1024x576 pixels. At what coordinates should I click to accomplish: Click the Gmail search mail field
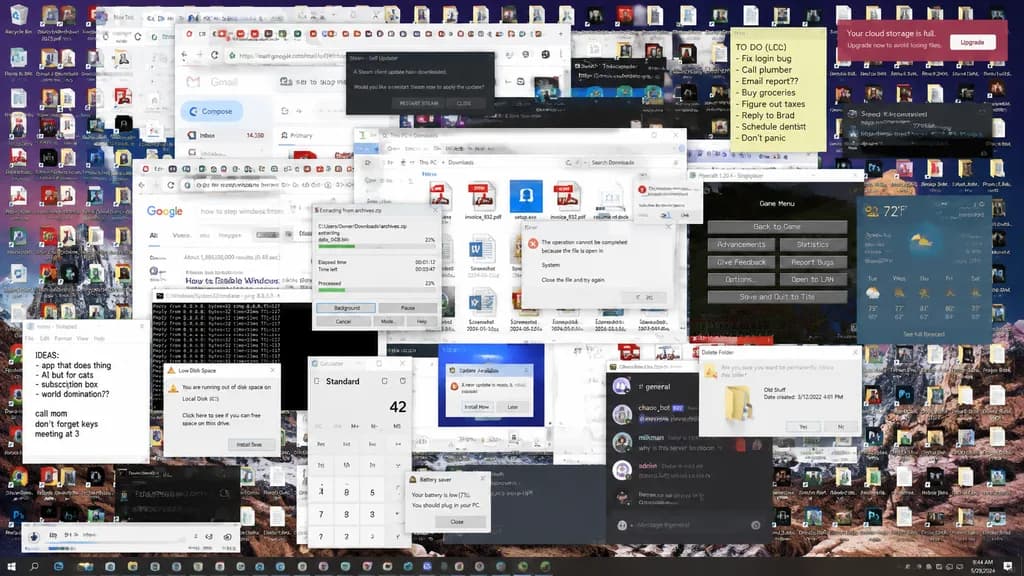click(312, 82)
